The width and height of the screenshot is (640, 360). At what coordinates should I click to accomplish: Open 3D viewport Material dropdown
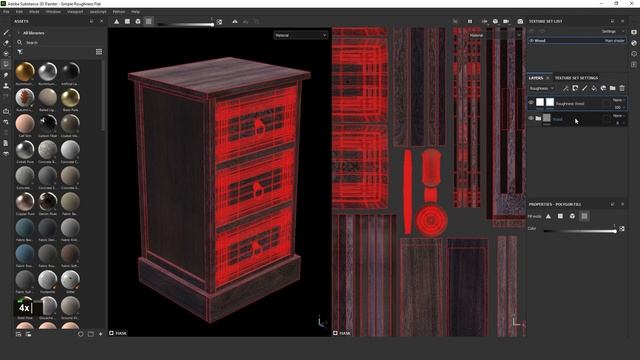tap(301, 36)
